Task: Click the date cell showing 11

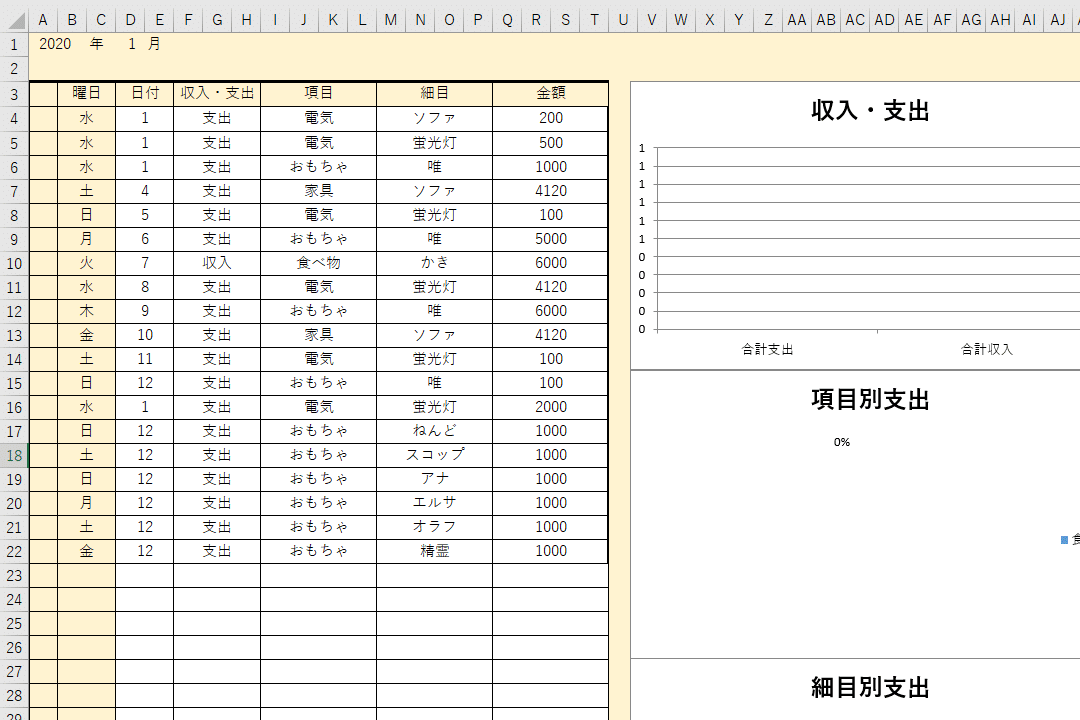Action: pyautogui.click(x=145, y=360)
